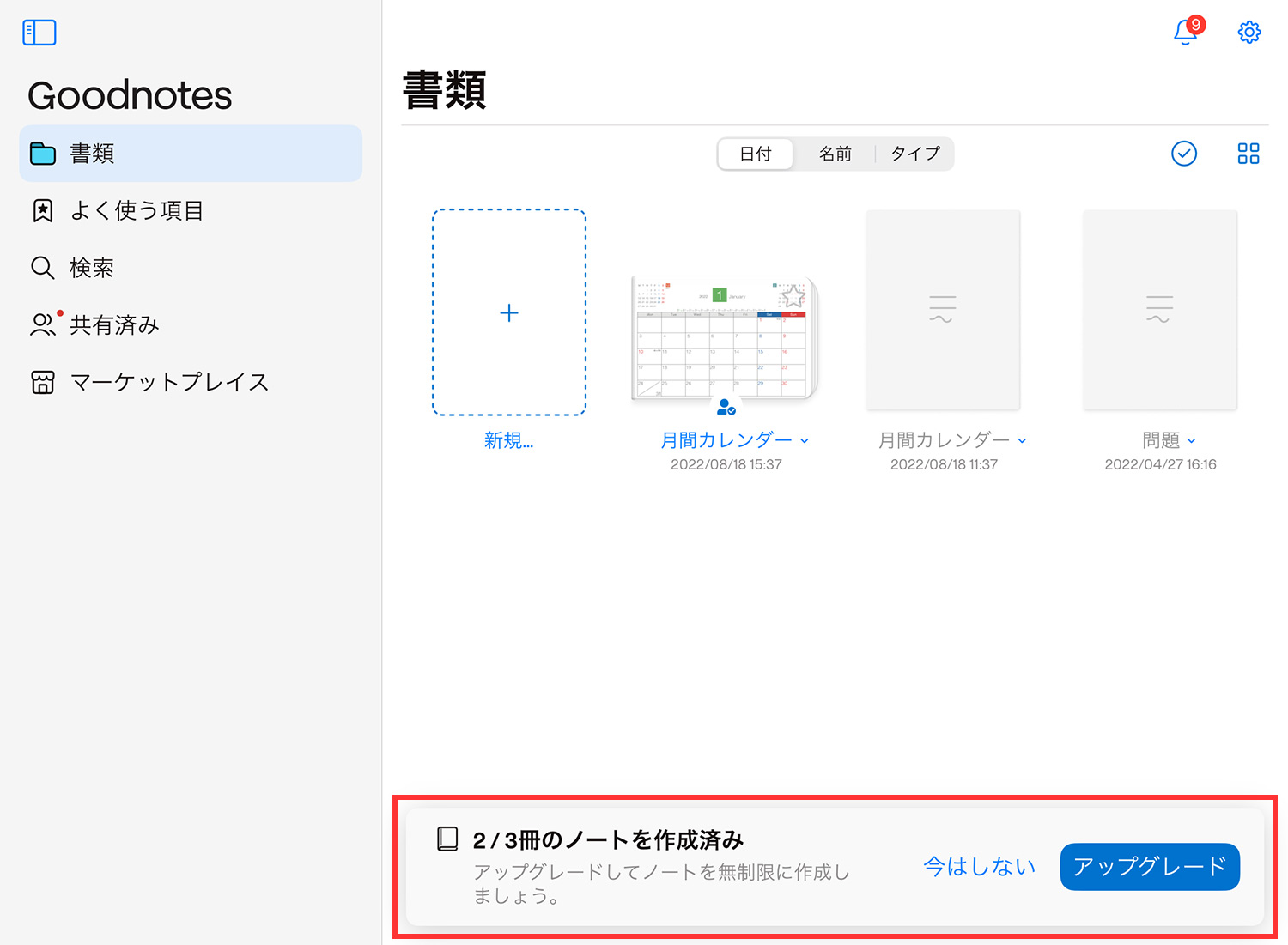Click the store icon for マーケットプレイス
Screen dimensions: 1288x945
(x=43, y=382)
